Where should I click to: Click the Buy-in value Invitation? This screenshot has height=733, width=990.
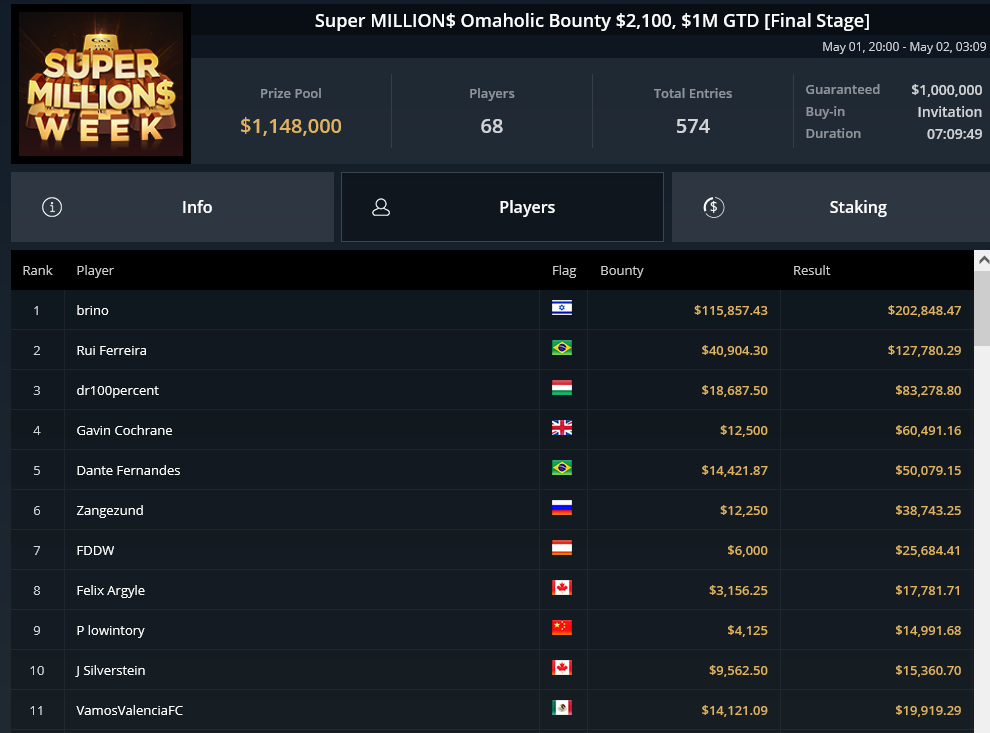pyautogui.click(x=950, y=112)
